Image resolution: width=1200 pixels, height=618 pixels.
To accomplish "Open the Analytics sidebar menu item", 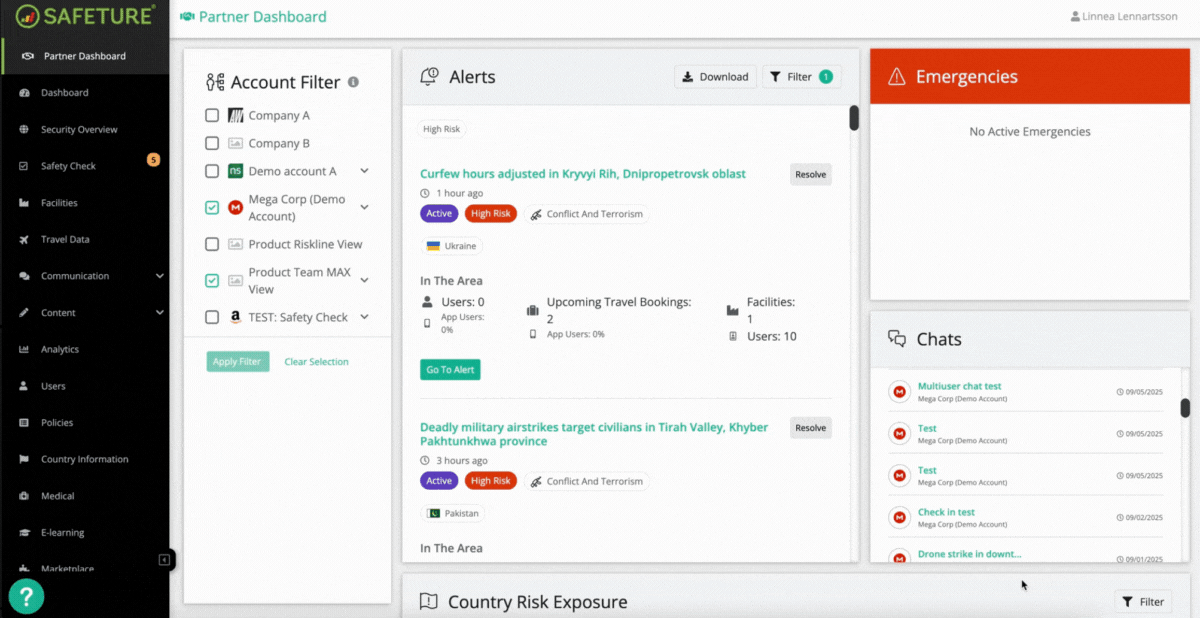I will coord(62,349).
